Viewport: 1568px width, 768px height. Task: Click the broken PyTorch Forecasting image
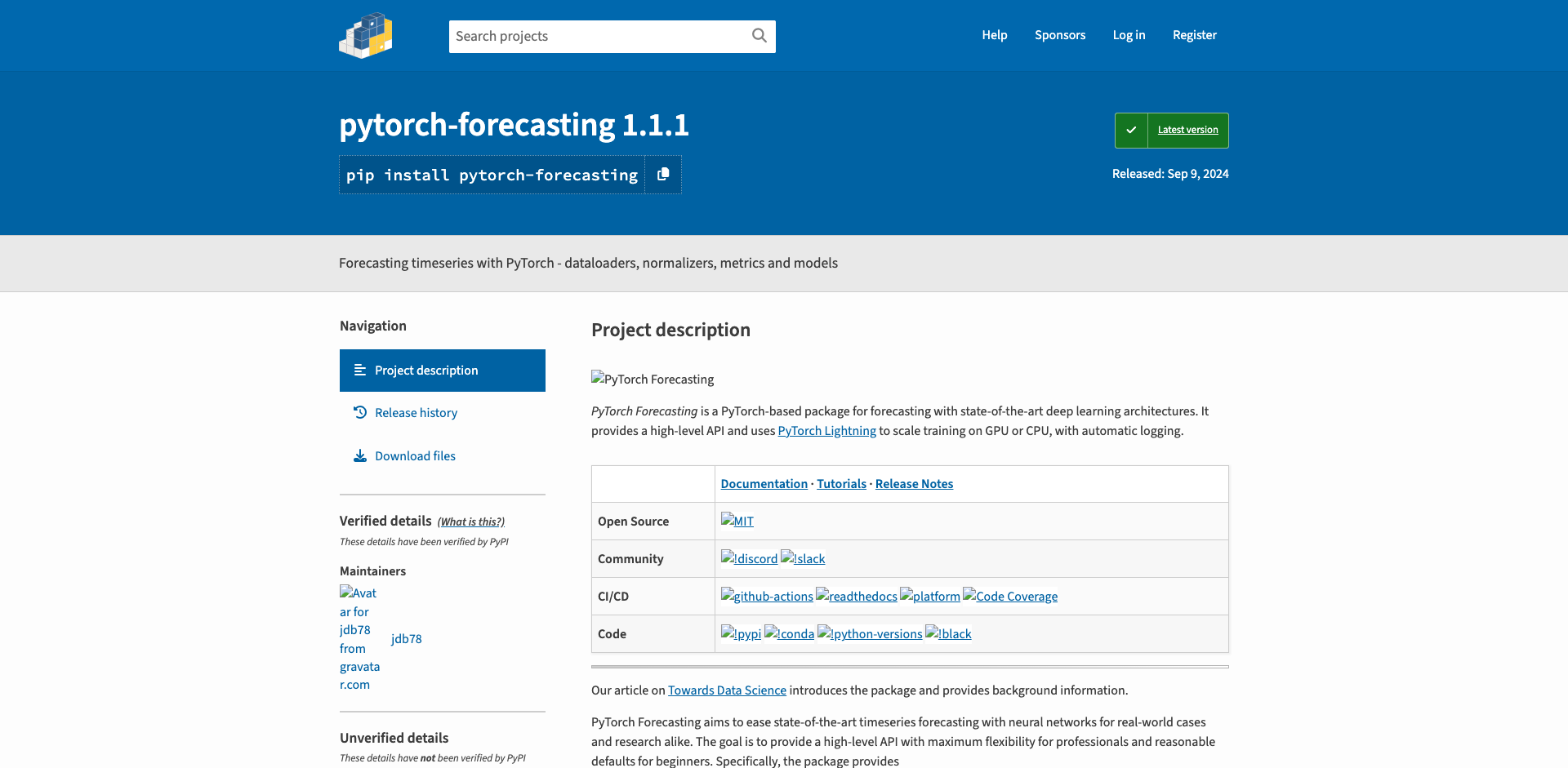[653, 379]
